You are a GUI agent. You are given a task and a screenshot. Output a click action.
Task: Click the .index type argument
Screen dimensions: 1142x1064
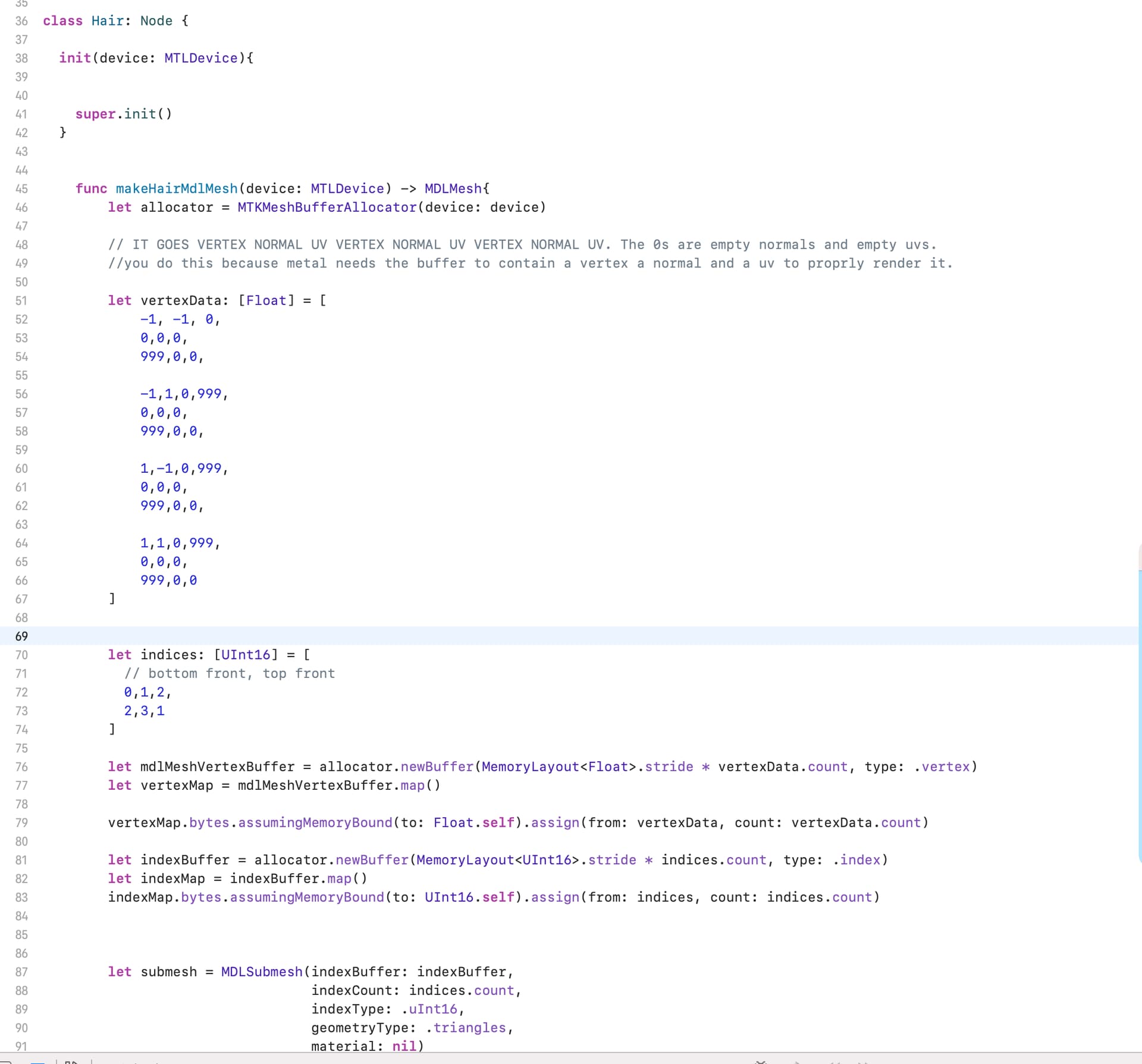(x=857, y=860)
